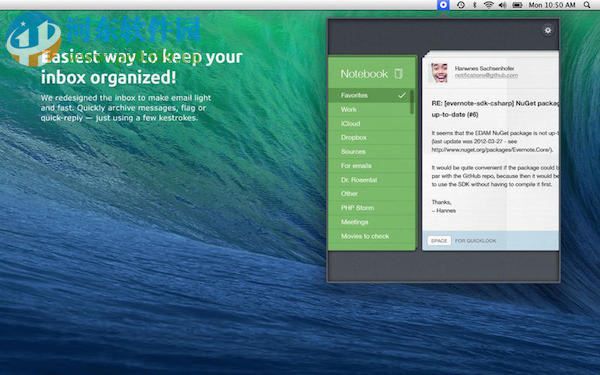The height and width of the screenshot is (375, 600).
Task: Click the battery status icon
Action: pyautogui.click(x=517, y=5)
